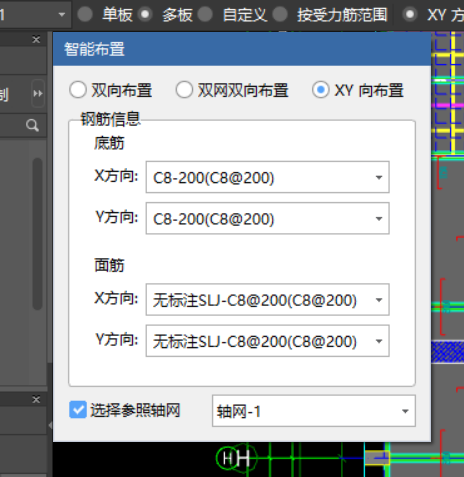This screenshot has width=464, height=477.
Task: Select the 多板 radio button in toolbar
Action: coord(145,15)
